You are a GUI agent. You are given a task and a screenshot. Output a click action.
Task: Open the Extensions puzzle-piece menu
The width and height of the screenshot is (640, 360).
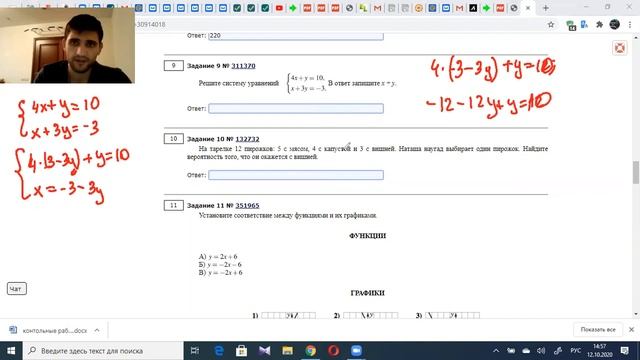tap(599, 24)
